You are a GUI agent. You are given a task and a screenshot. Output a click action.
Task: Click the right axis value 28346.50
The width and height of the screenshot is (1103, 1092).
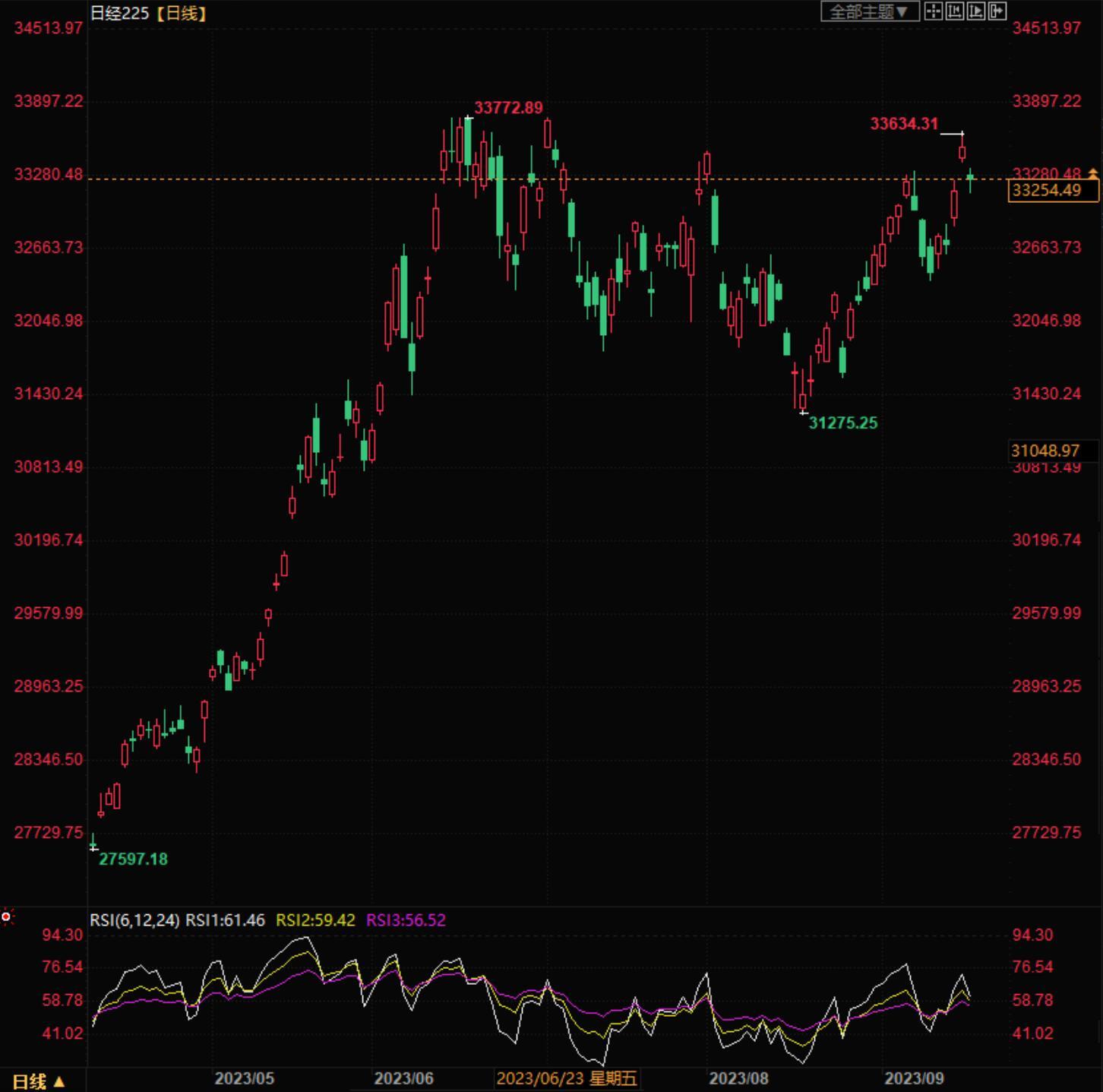click(1047, 760)
